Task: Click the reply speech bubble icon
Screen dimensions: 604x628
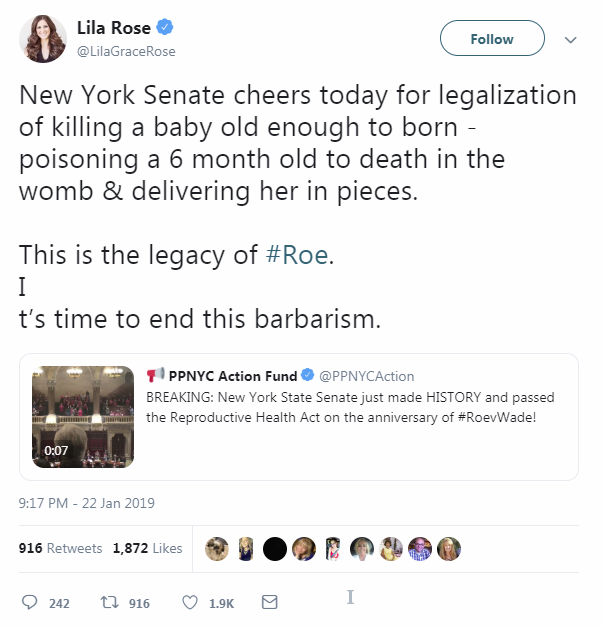Action: (29, 603)
